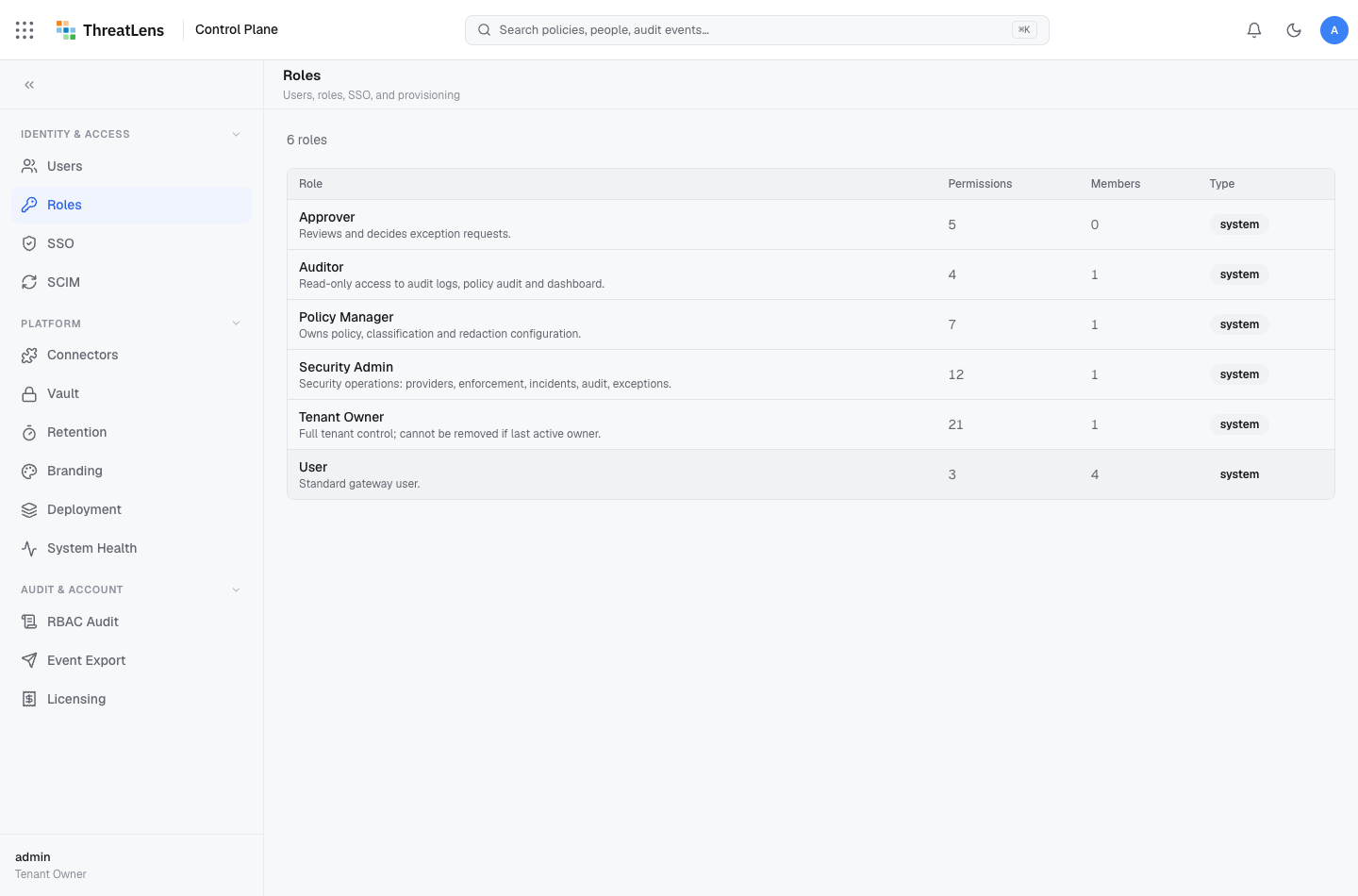Click the Connectors puzzle icon
The width and height of the screenshot is (1358, 896).
pos(29,355)
